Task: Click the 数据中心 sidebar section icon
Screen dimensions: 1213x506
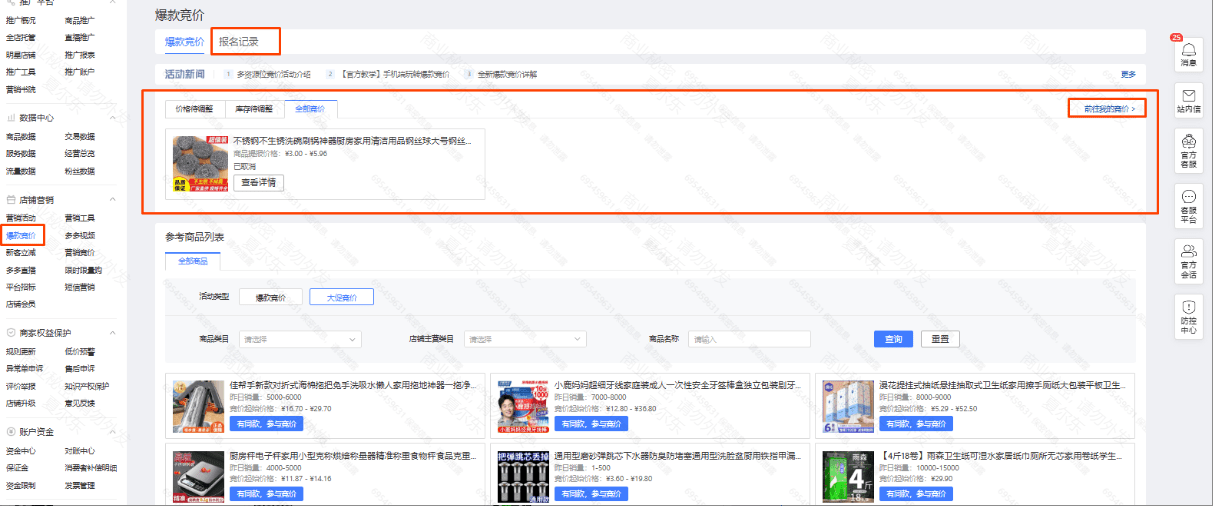Action: 11,117
